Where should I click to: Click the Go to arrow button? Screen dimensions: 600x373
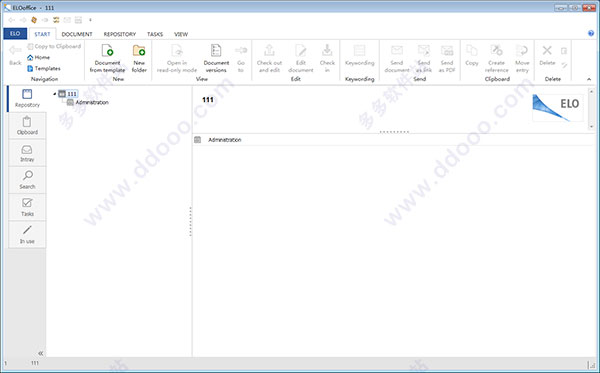[241, 58]
